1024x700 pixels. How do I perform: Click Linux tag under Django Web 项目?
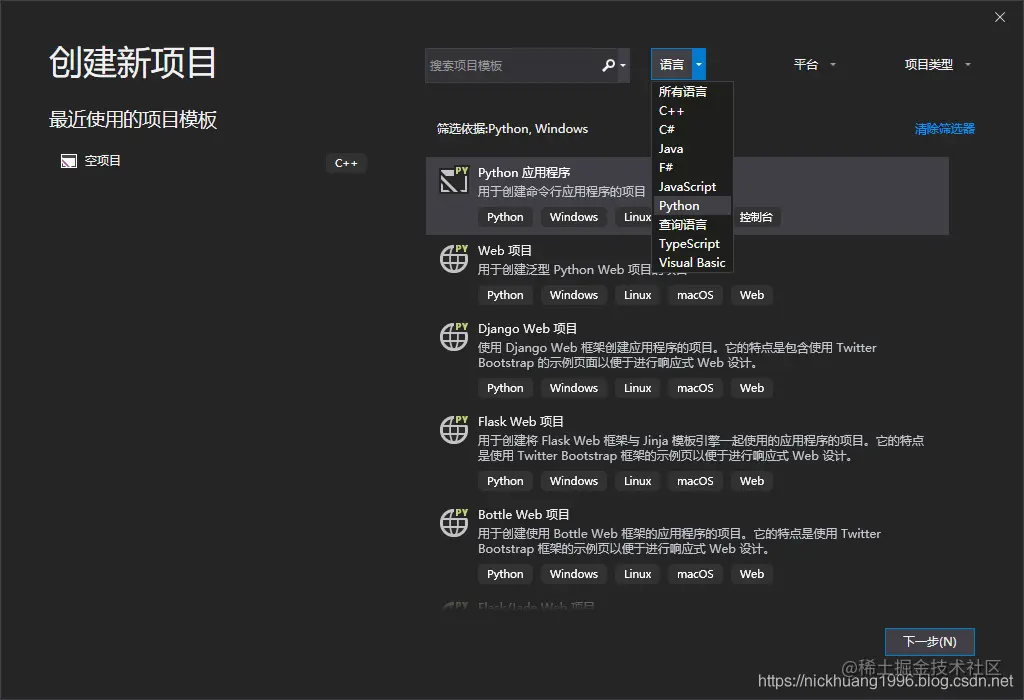(637, 388)
